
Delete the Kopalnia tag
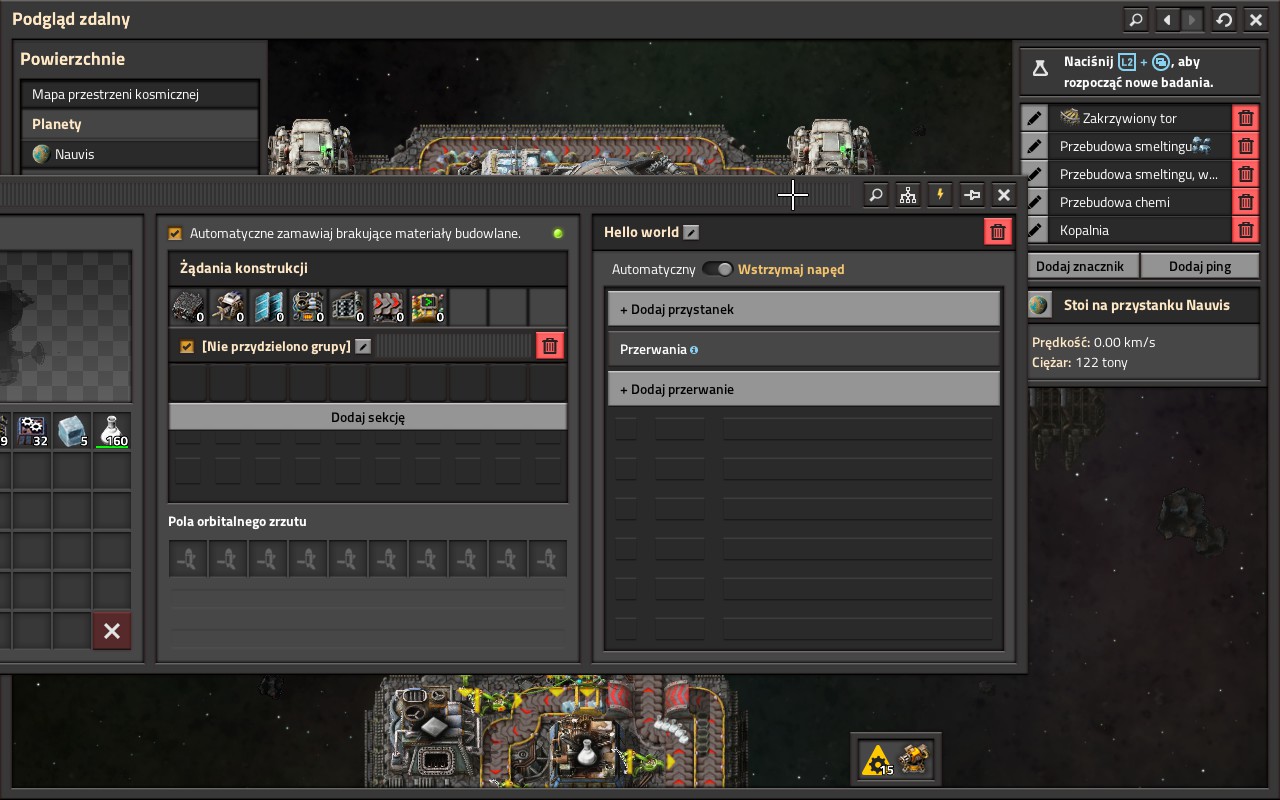click(x=1246, y=230)
